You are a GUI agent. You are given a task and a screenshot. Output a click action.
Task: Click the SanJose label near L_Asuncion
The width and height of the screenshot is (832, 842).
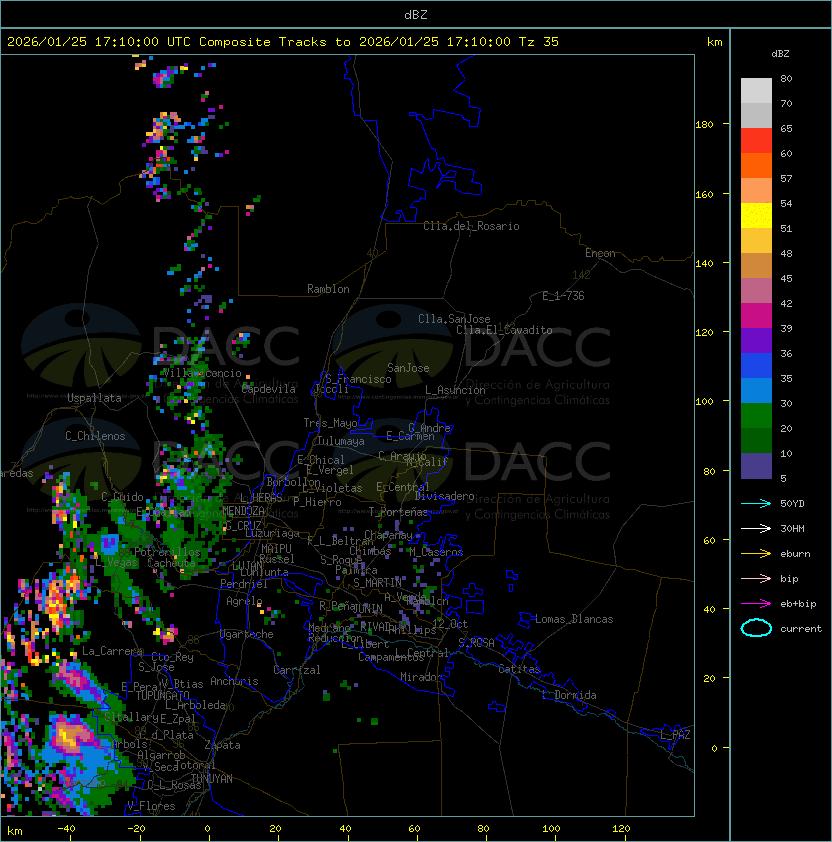tap(408, 368)
